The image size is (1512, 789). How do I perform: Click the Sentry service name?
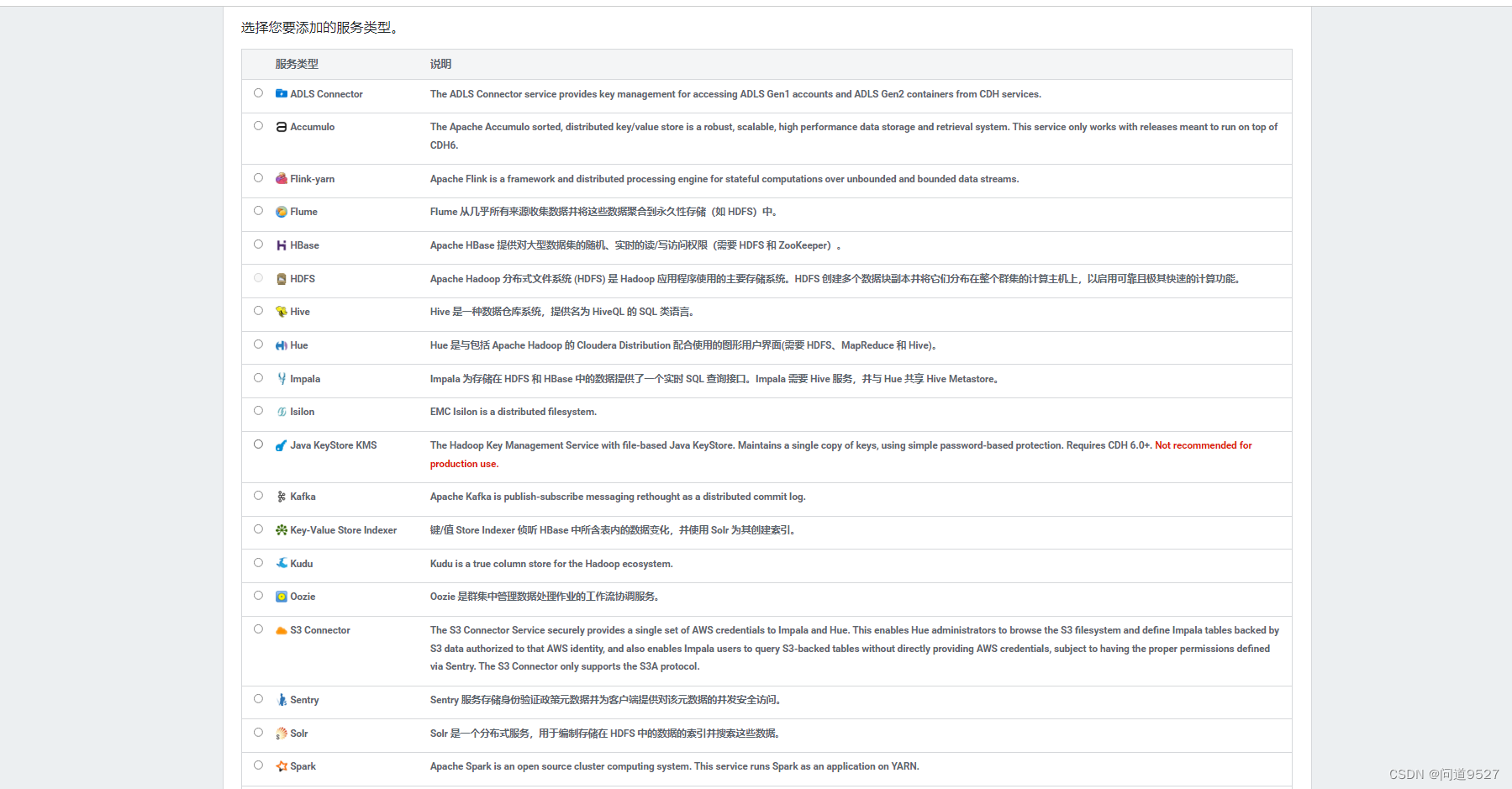pyautogui.click(x=304, y=700)
